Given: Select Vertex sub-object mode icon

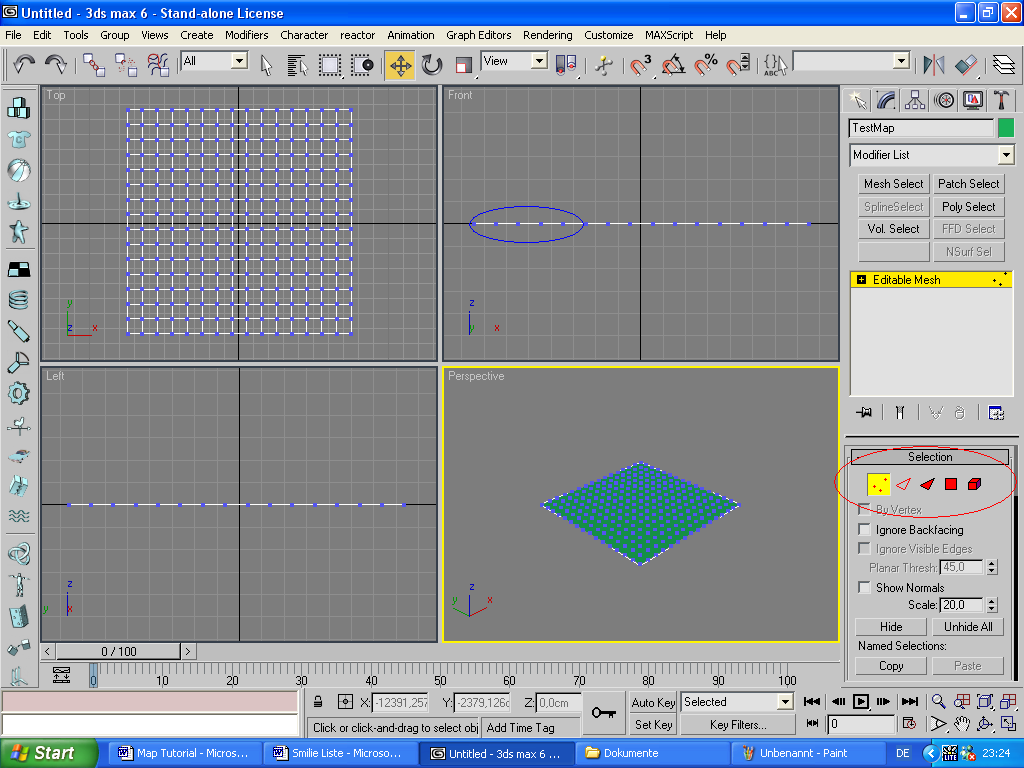Looking at the screenshot, I should pos(879,484).
